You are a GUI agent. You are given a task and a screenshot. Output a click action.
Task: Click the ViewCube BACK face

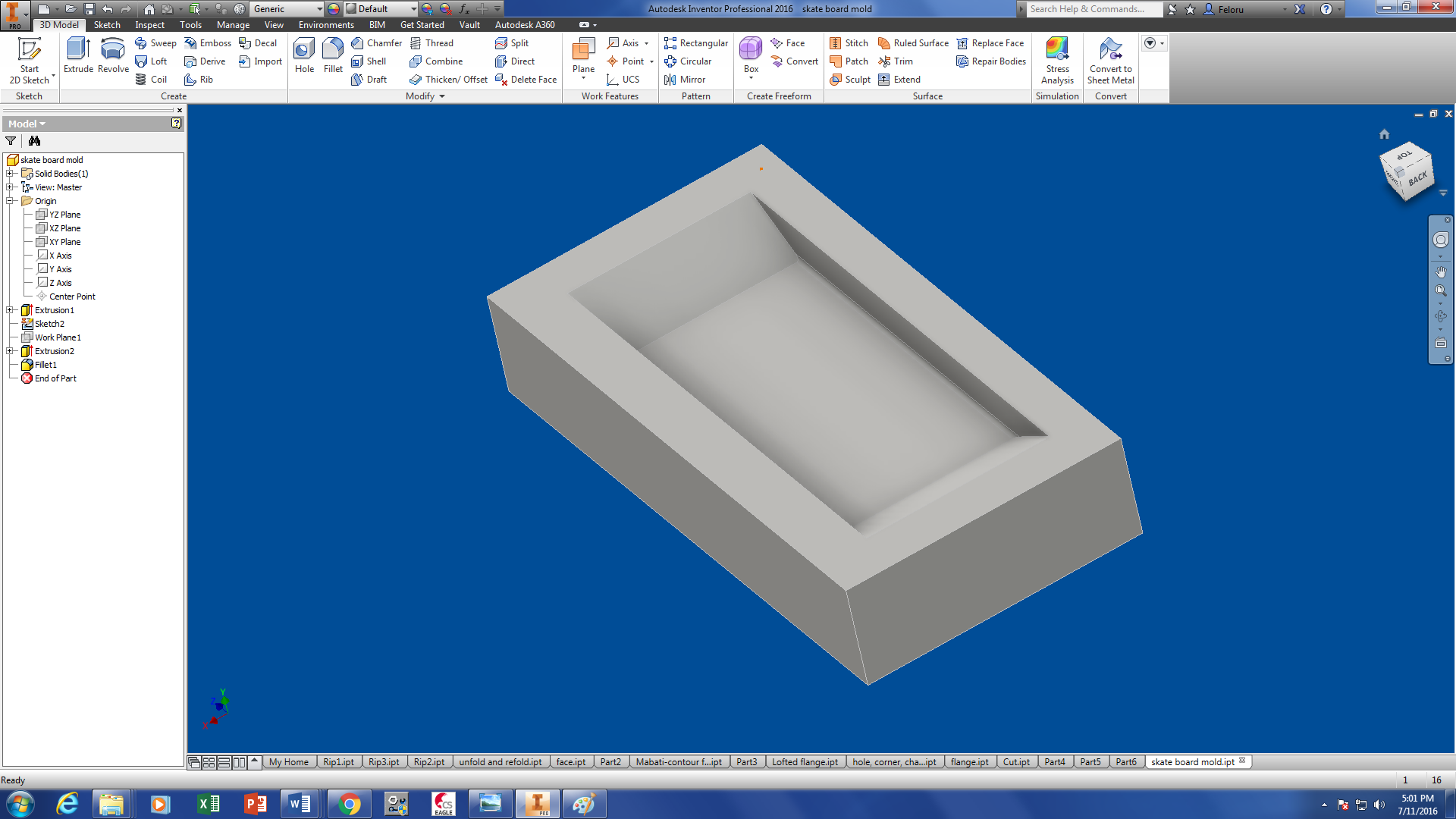point(1417,178)
